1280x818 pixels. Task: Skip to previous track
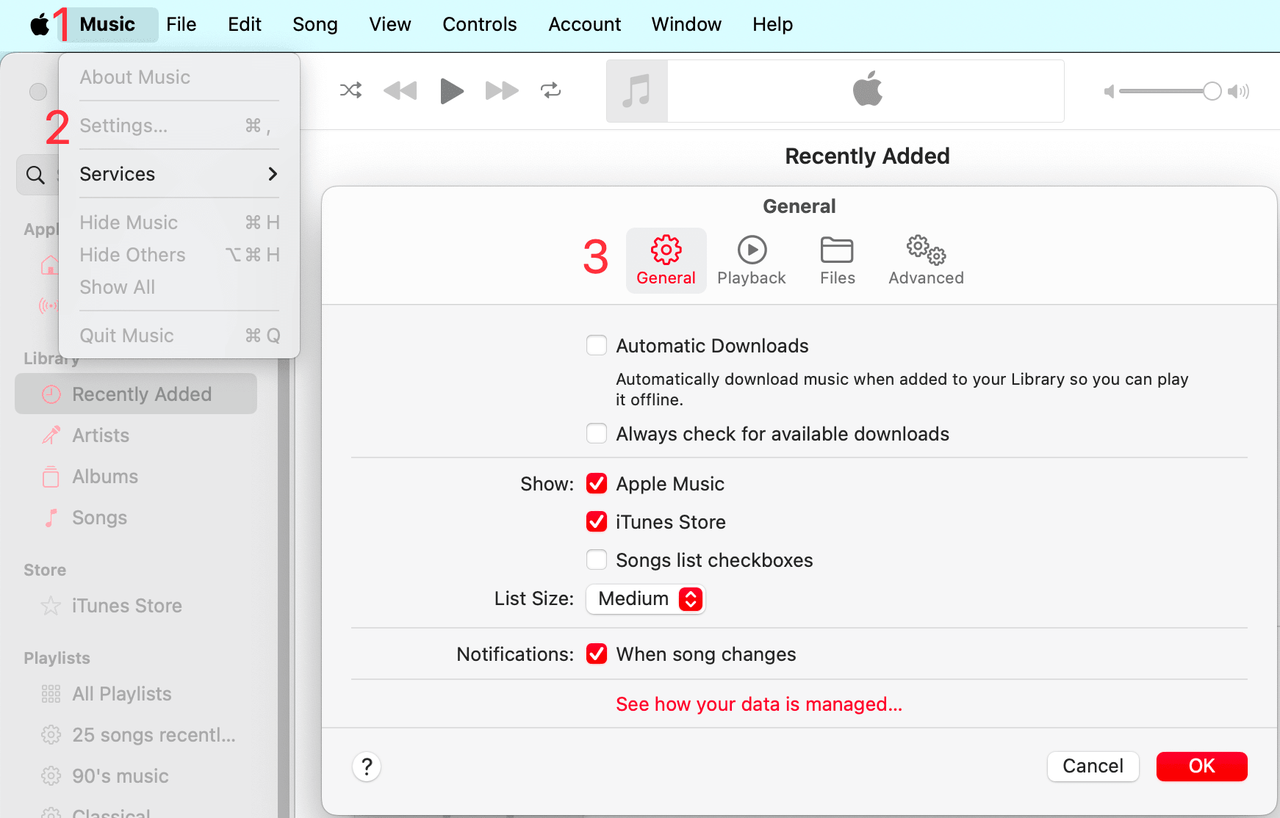click(x=400, y=91)
